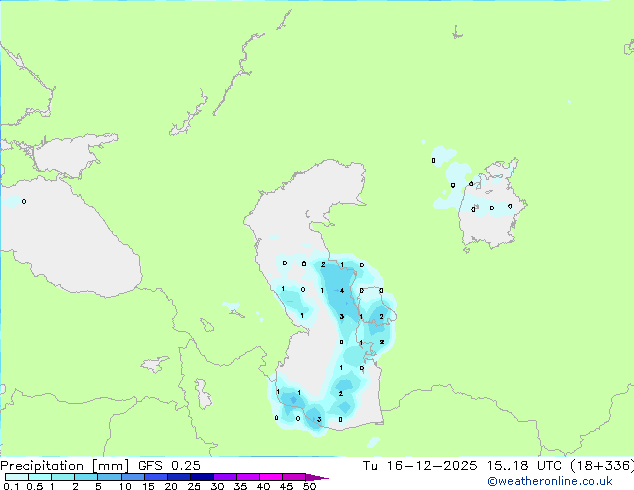Click the 20–25 mm legend color swatch

[179, 477]
